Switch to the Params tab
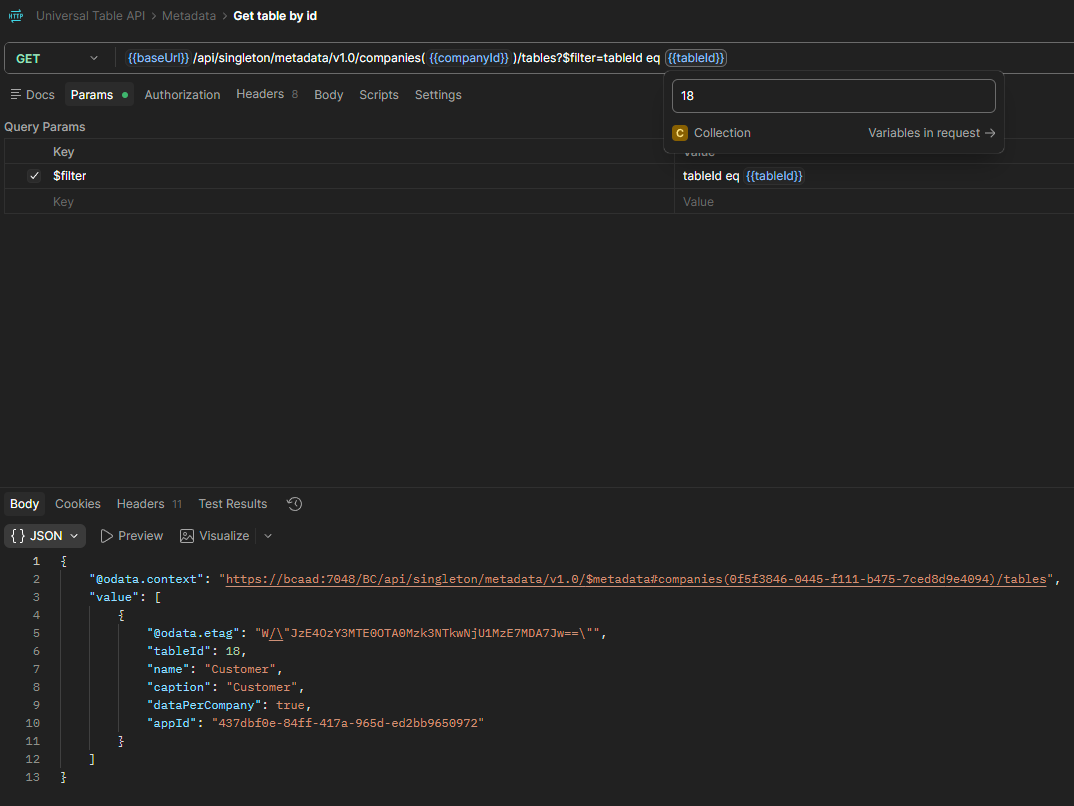The height and width of the screenshot is (806, 1074). 99,95
